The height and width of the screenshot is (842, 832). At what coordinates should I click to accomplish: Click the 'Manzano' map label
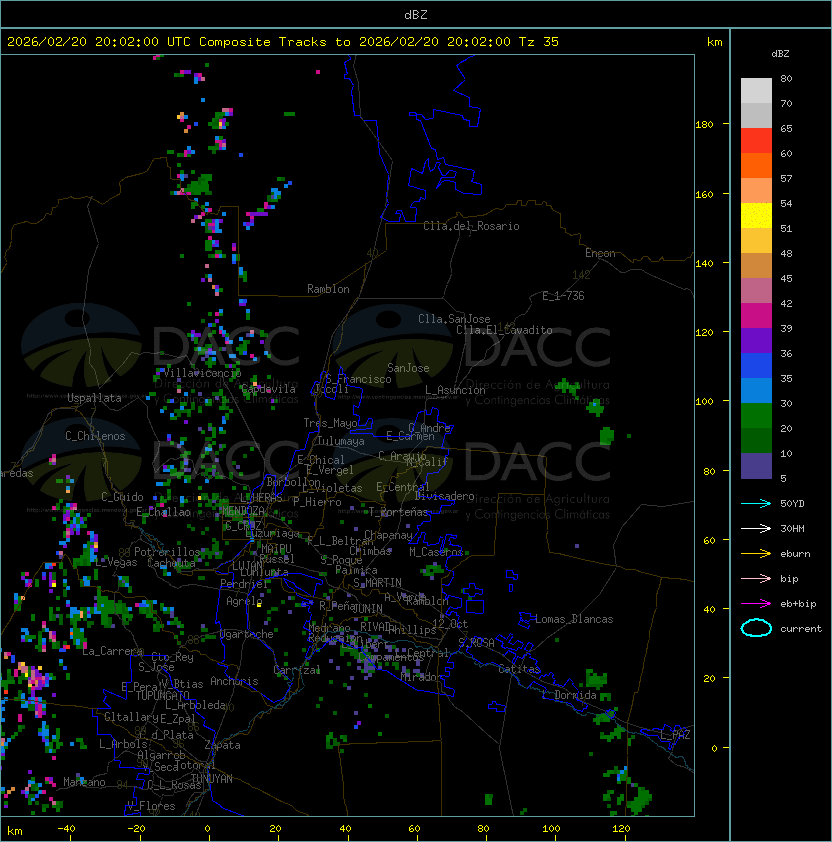84,782
